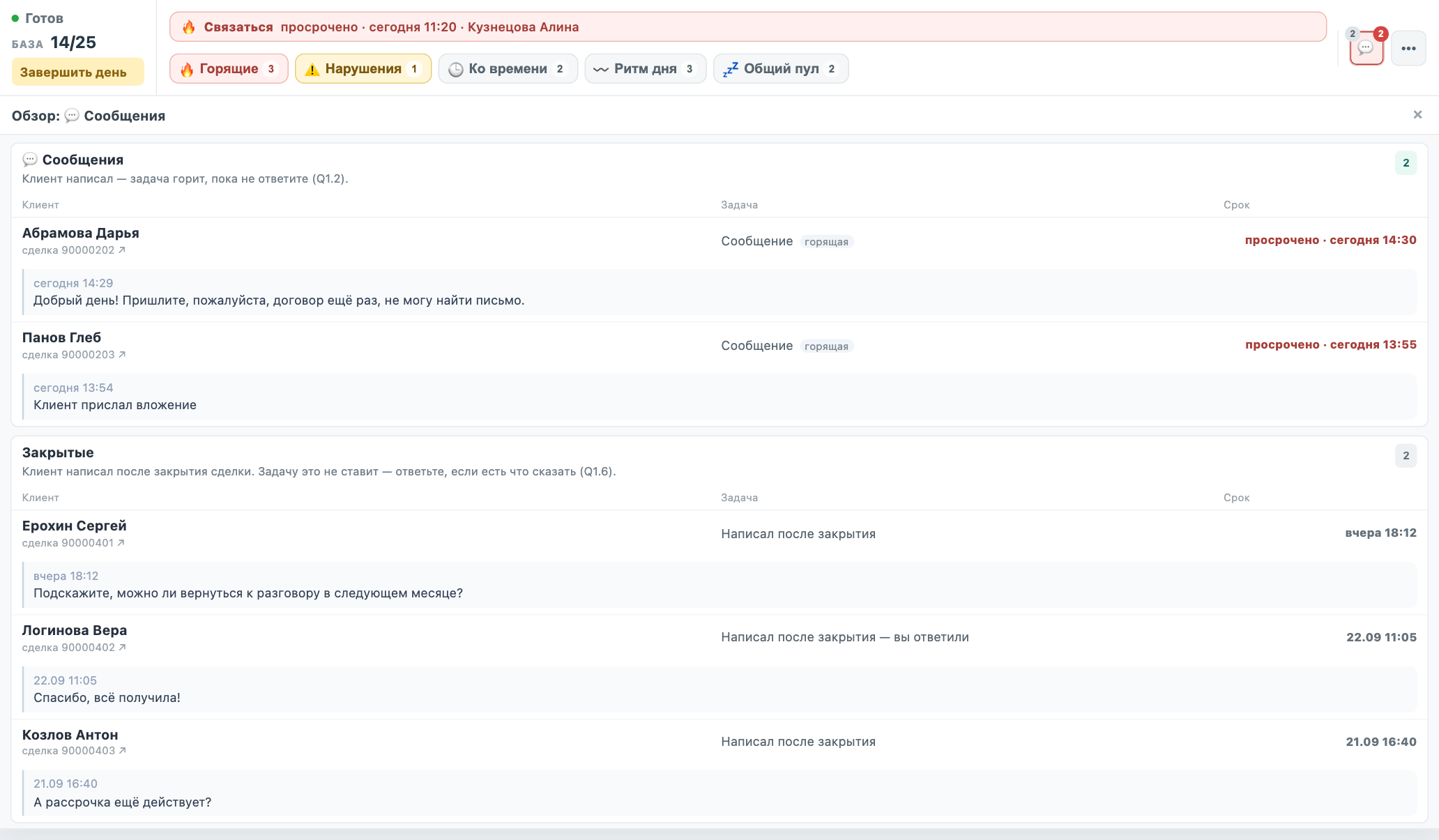Toggle the Готов status indicator
This screenshot has height=840, width=1439.
pyautogui.click(x=38, y=18)
